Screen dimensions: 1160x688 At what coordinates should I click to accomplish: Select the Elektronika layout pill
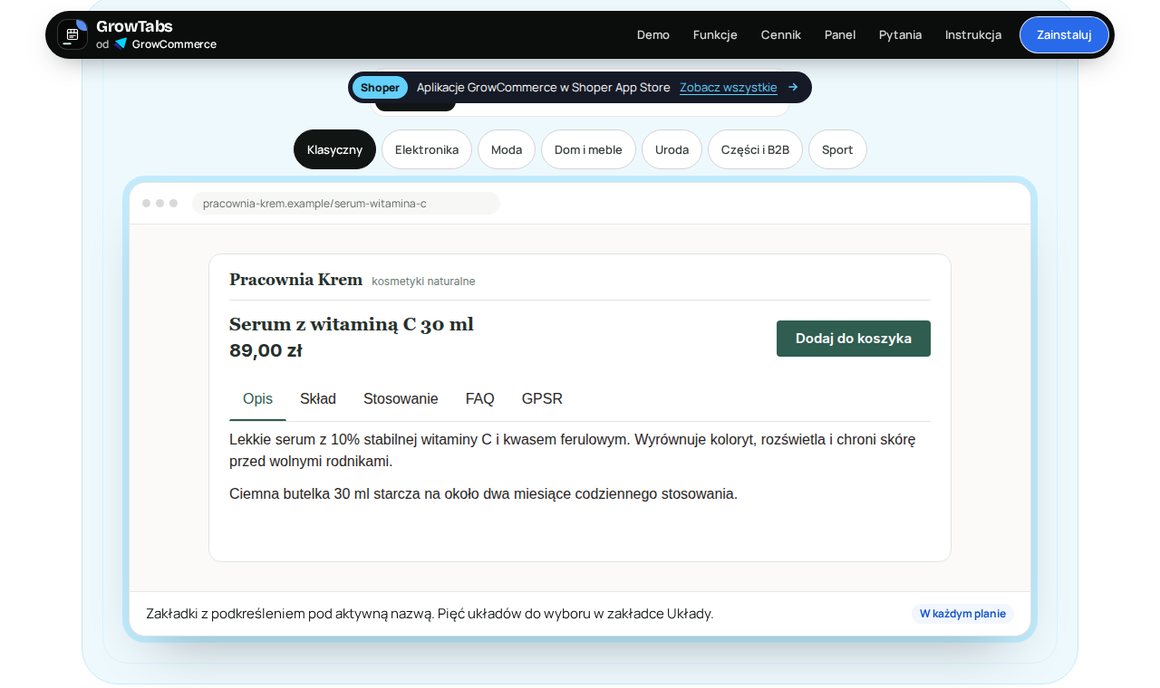427,149
